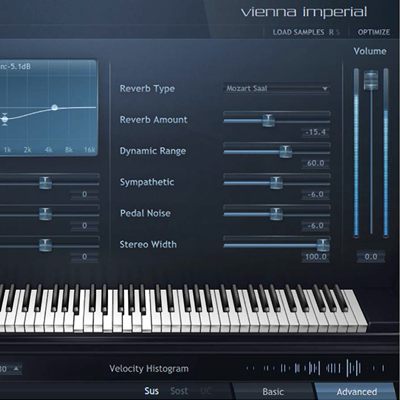Click the Stereo Width value field 100.0
The width and height of the screenshot is (400, 400).
pos(315,257)
